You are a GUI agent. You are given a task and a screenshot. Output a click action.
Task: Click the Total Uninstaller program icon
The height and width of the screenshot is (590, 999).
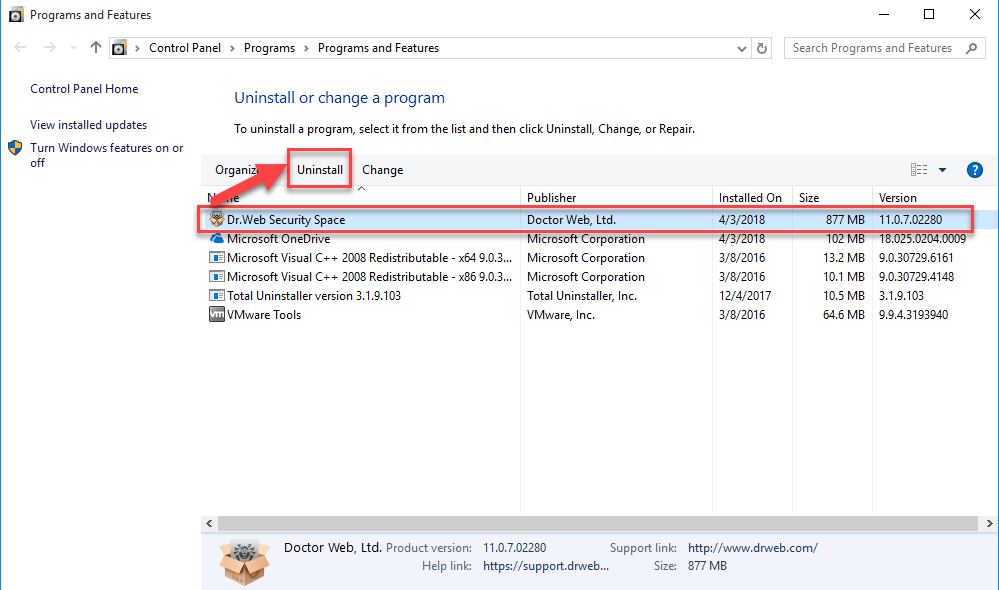[217, 296]
